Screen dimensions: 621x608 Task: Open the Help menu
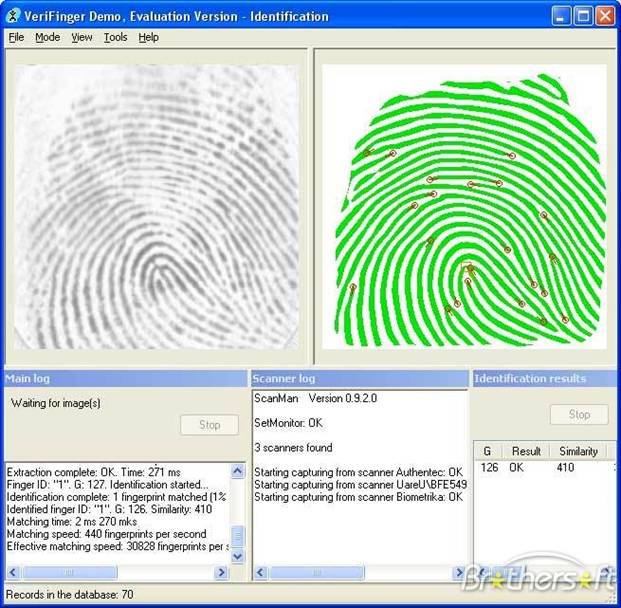(x=149, y=37)
